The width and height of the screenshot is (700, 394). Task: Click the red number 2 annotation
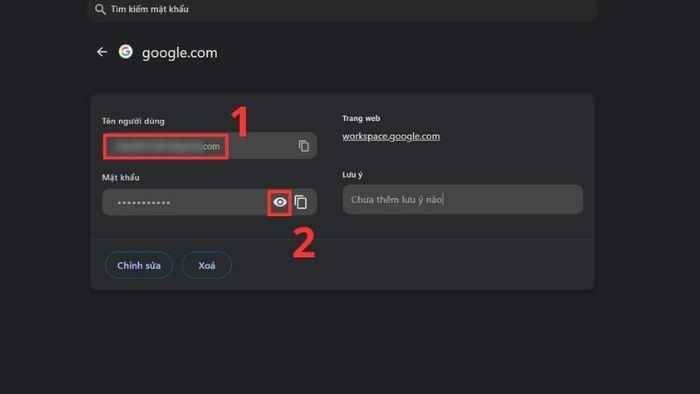304,243
